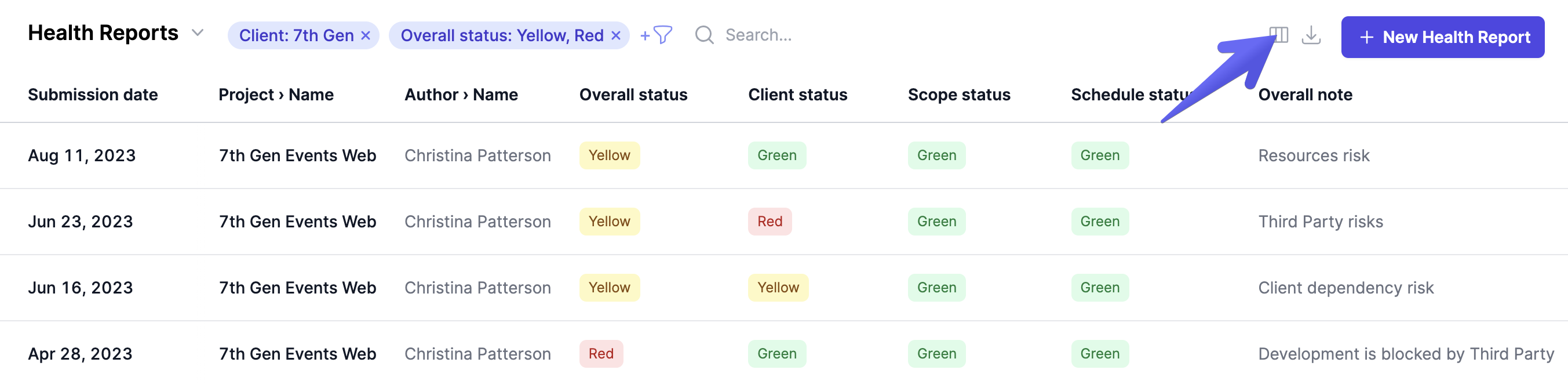Click Green schedule status badge for Aug 11

1100,155
